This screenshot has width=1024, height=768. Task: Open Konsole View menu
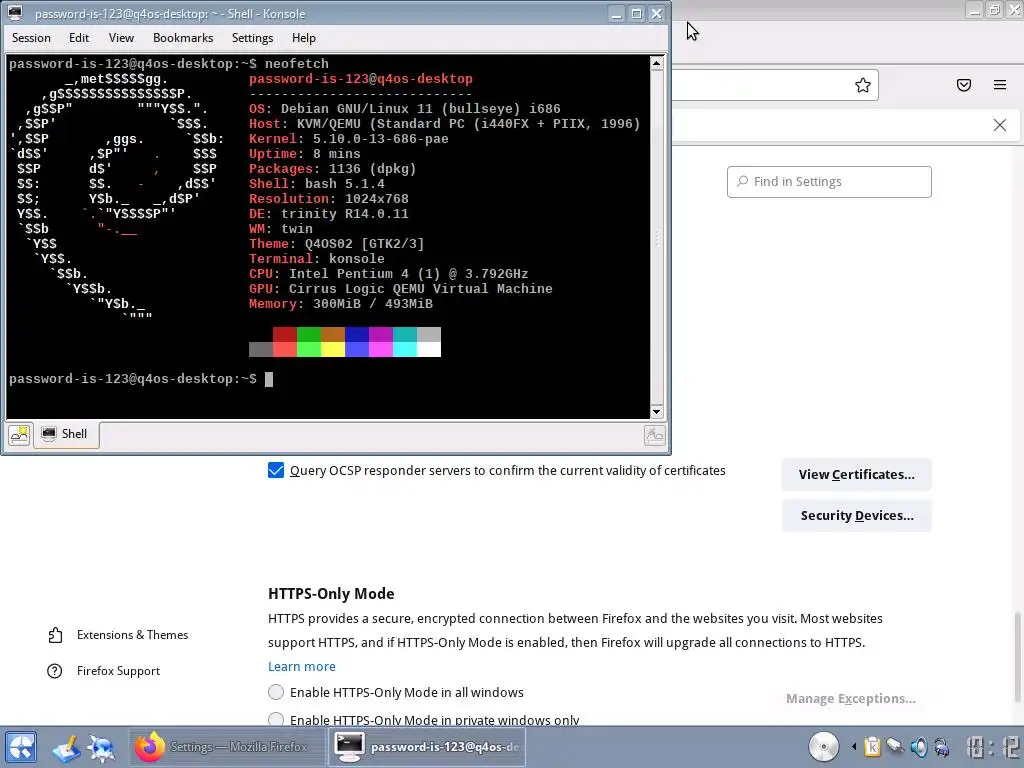(121, 38)
